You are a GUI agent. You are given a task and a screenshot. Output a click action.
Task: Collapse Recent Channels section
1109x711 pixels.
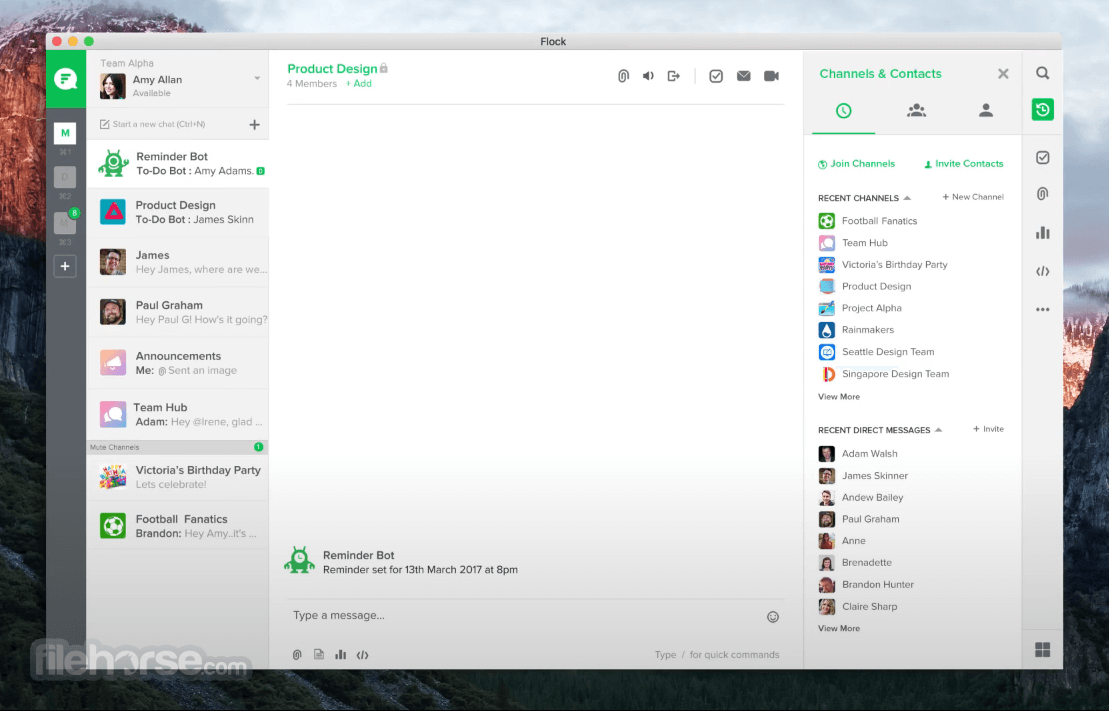tap(907, 198)
